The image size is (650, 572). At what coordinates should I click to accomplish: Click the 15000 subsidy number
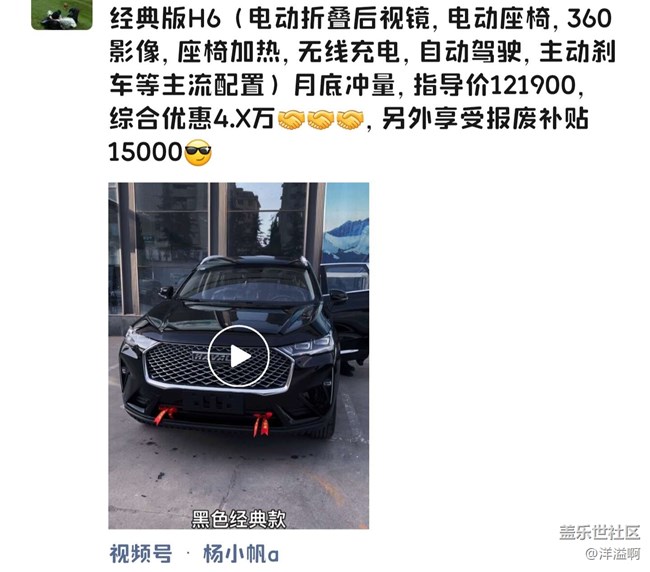click(145, 152)
